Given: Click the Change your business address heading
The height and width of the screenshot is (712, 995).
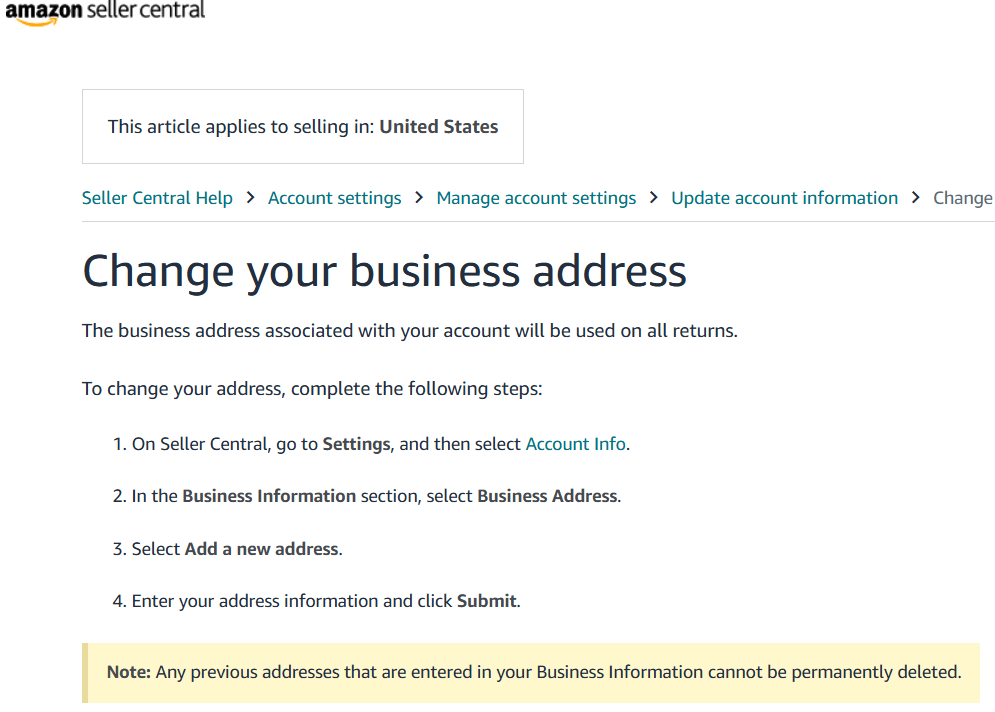Looking at the screenshot, I should 385,272.
